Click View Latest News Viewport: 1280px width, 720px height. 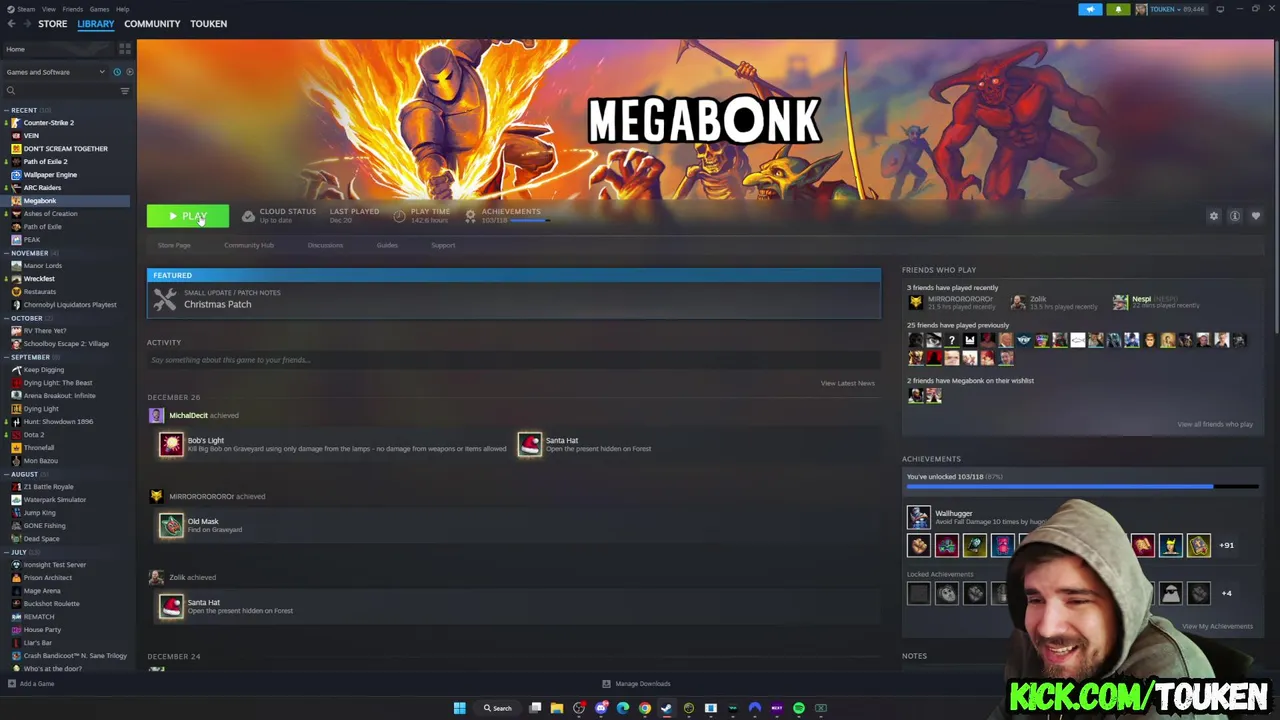click(848, 383)
